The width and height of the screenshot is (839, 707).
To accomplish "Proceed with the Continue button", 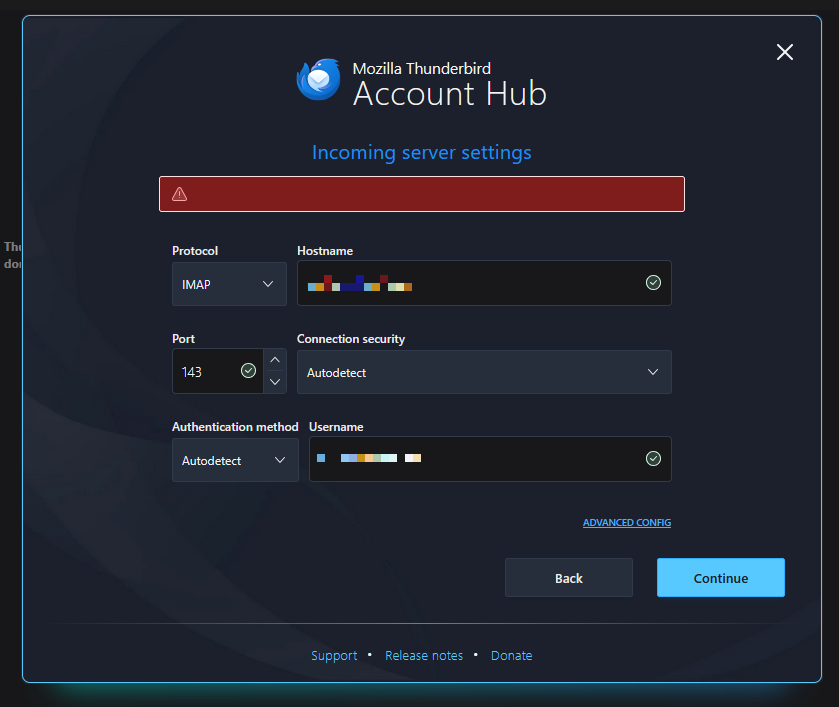I will pos(720,577).
